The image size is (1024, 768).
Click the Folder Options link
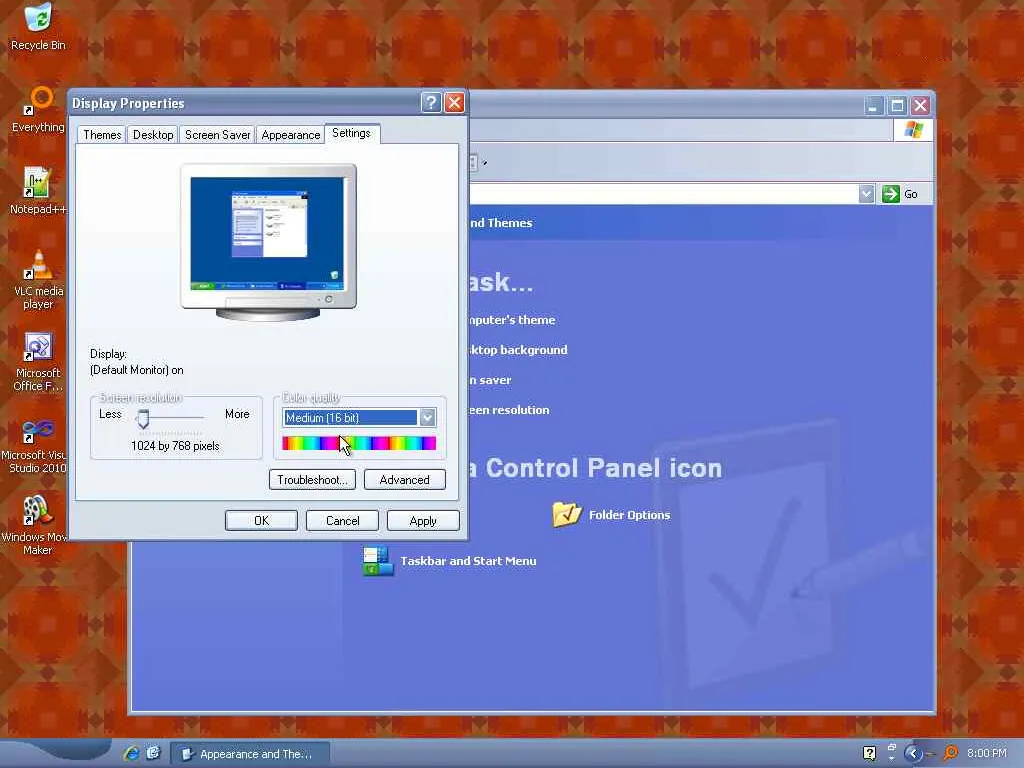[629, 515]
